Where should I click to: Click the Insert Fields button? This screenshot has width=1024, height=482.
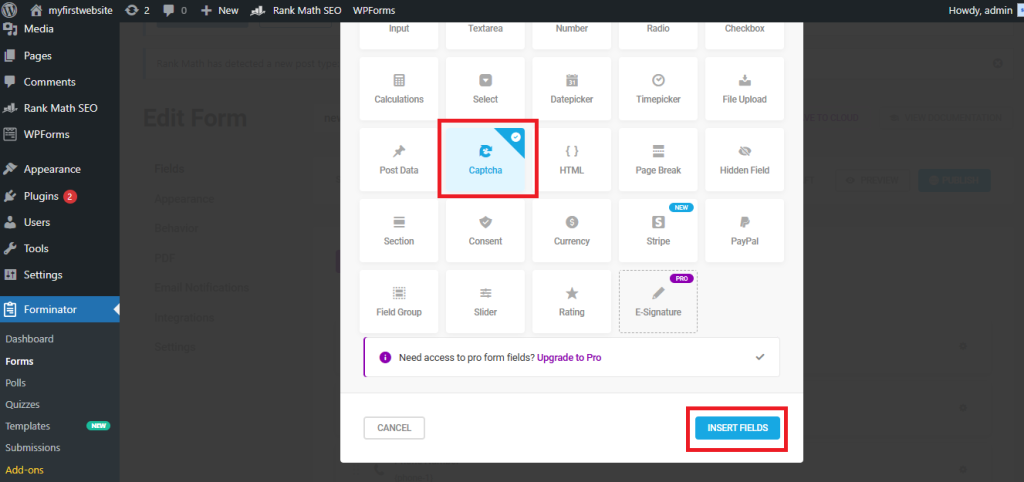tap(737, 428)
